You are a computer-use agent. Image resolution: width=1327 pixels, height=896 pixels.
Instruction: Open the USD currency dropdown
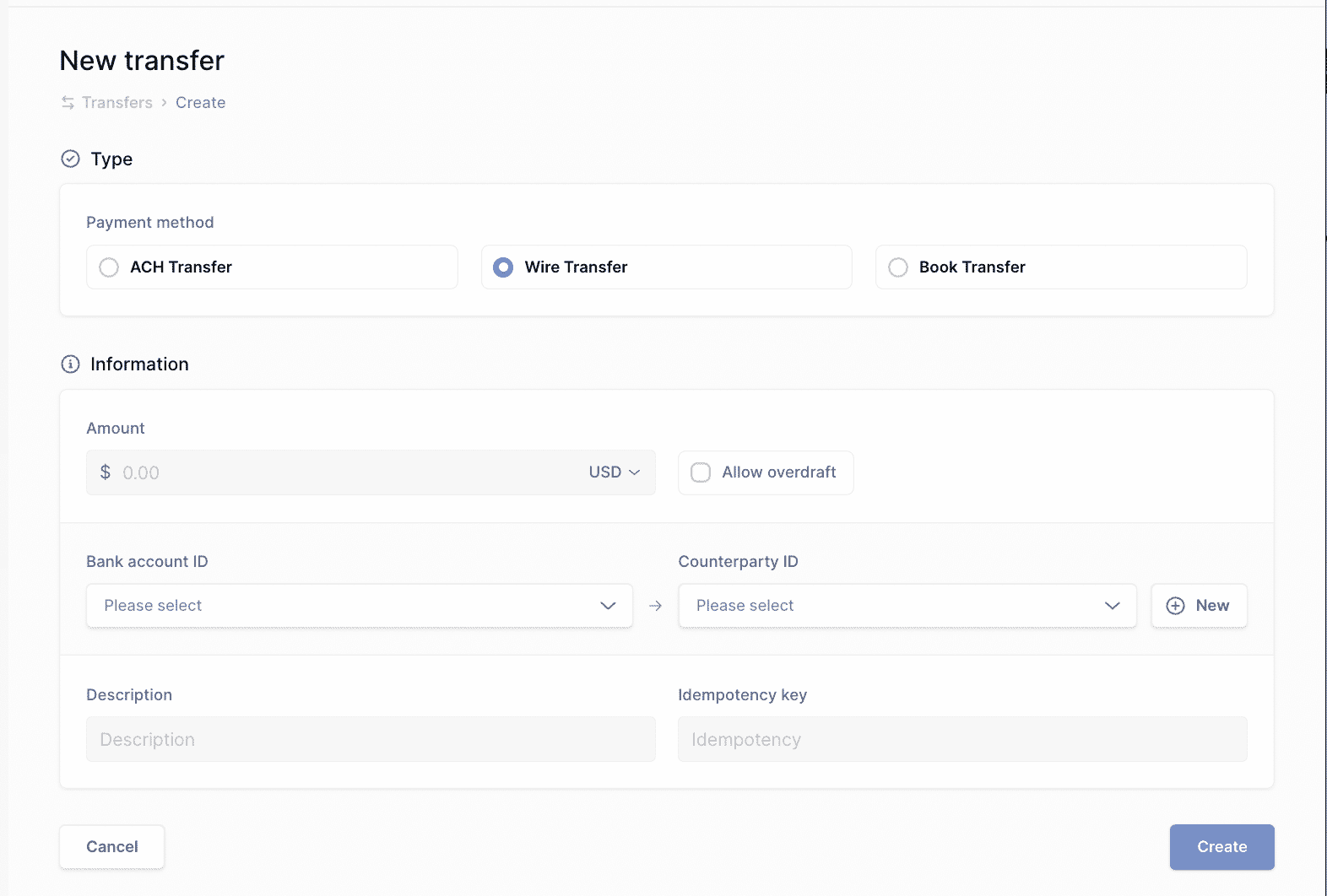tap(615, 472)
